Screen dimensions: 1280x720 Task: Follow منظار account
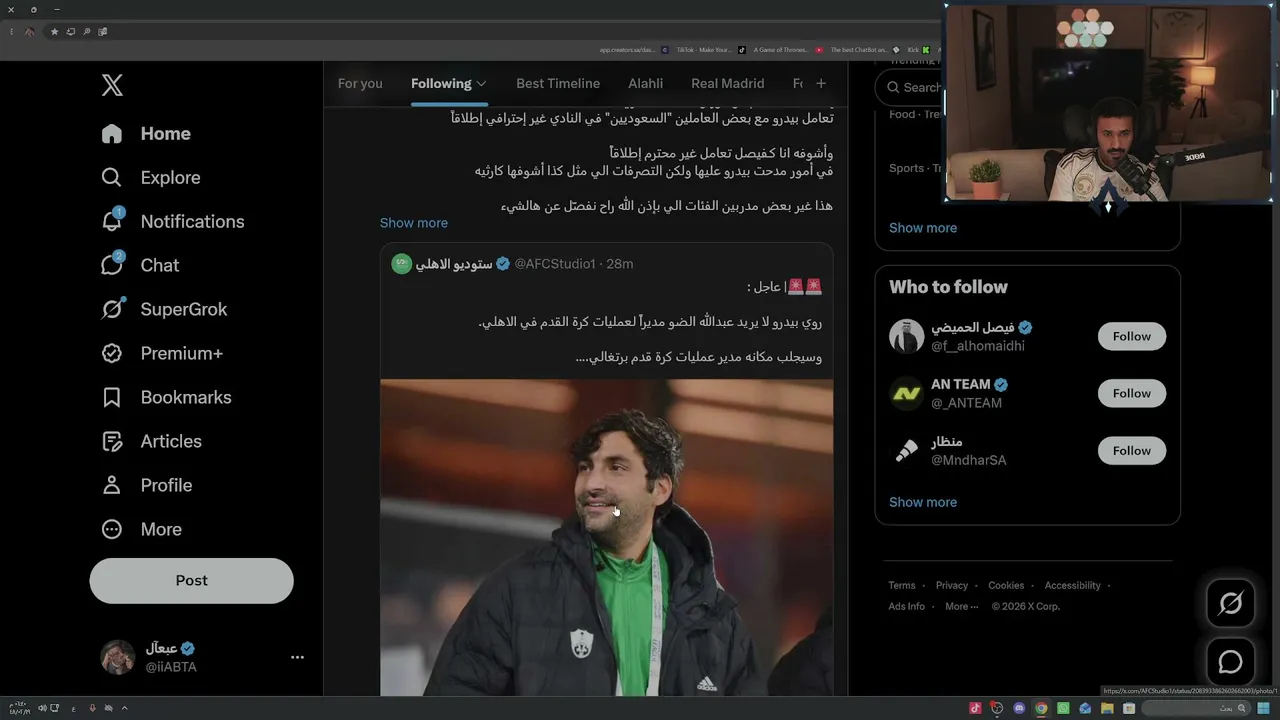tap(1132, 451)
